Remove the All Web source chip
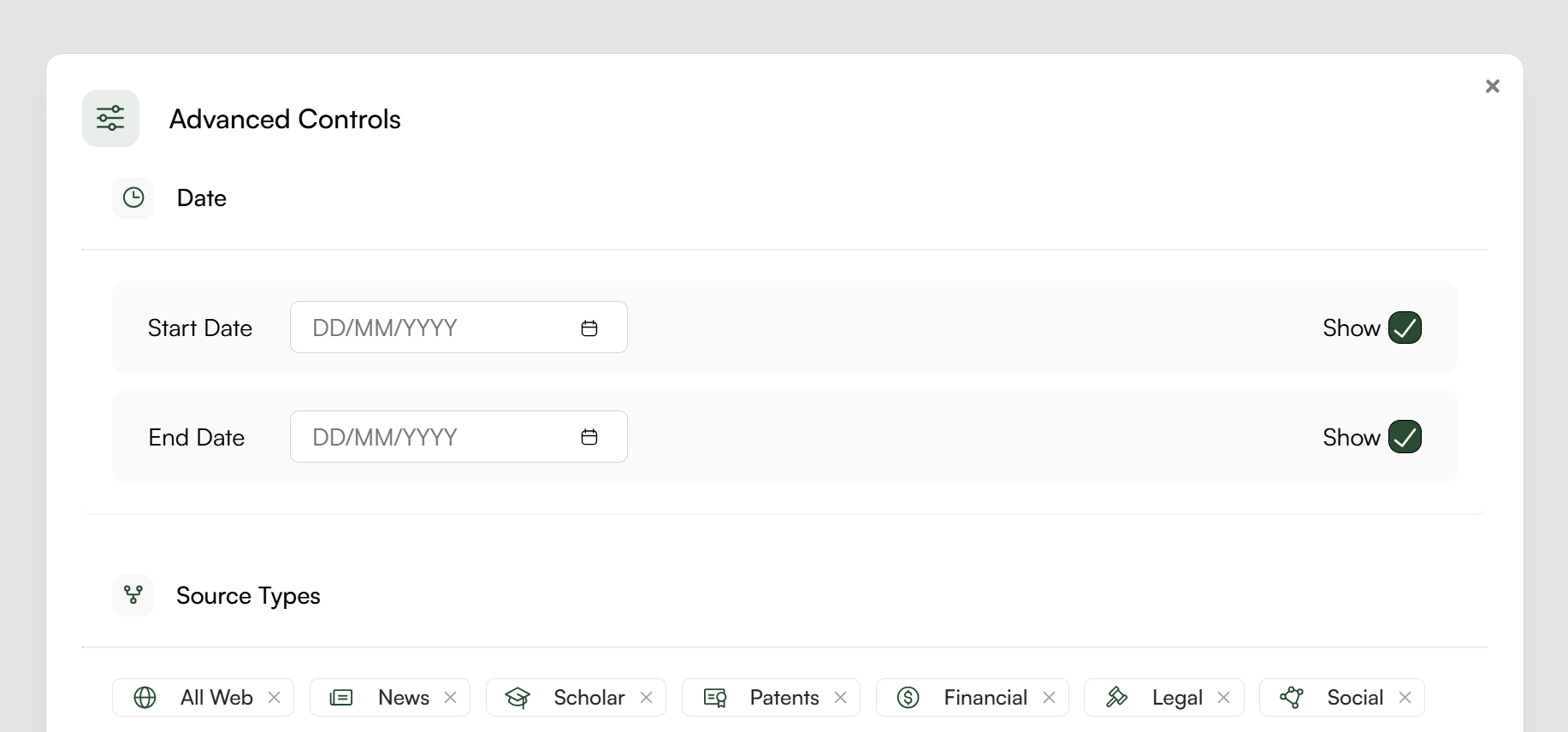This screenshot has width=1568, height=732. [275, 698]
